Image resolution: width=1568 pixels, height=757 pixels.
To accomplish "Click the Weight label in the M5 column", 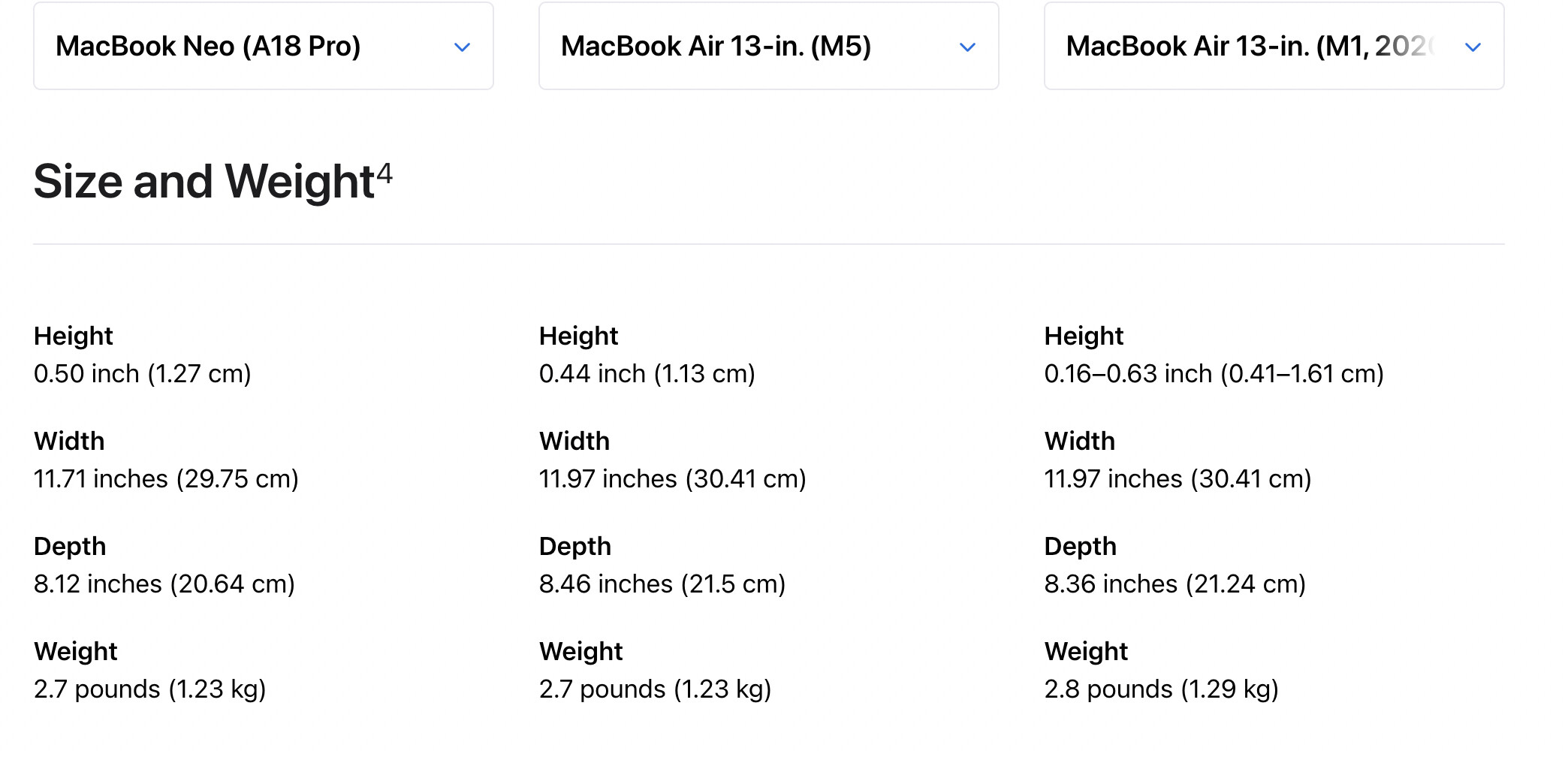I will point(581,651).
